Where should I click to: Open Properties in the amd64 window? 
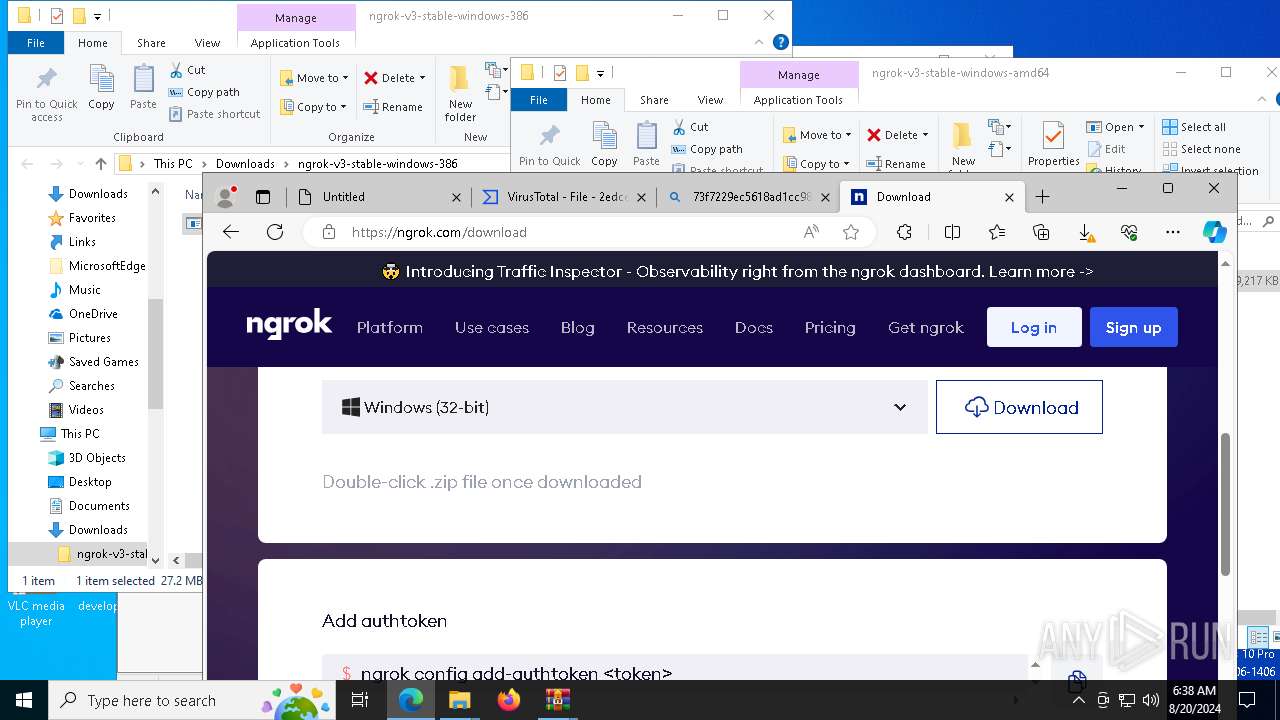point(1053,144)
